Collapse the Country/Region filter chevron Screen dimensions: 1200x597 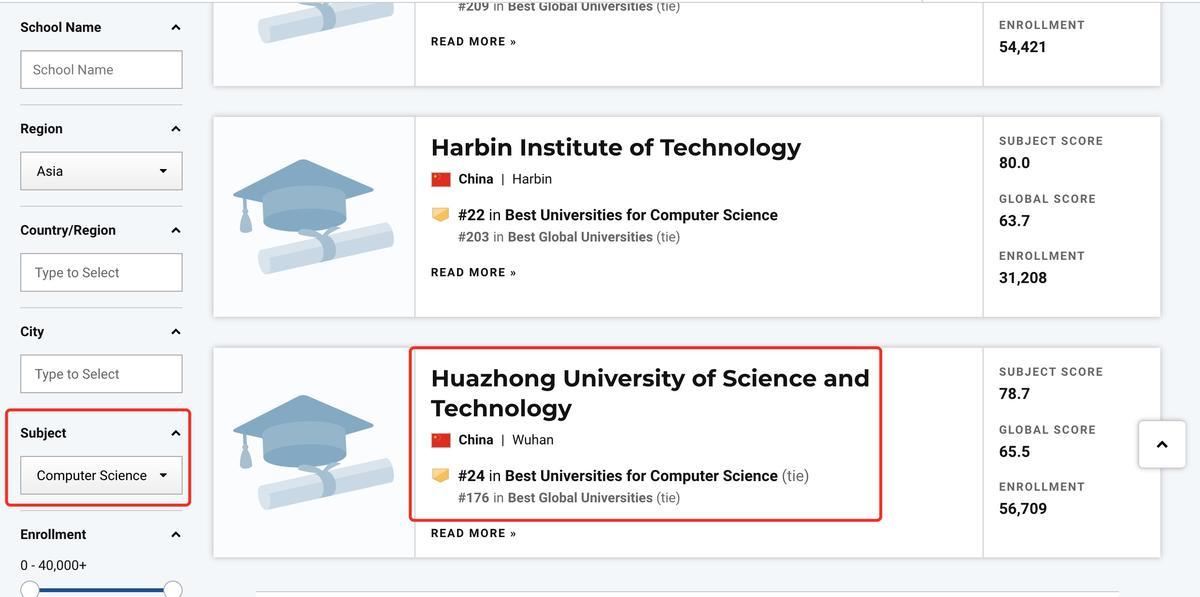(x=176, y=230)
